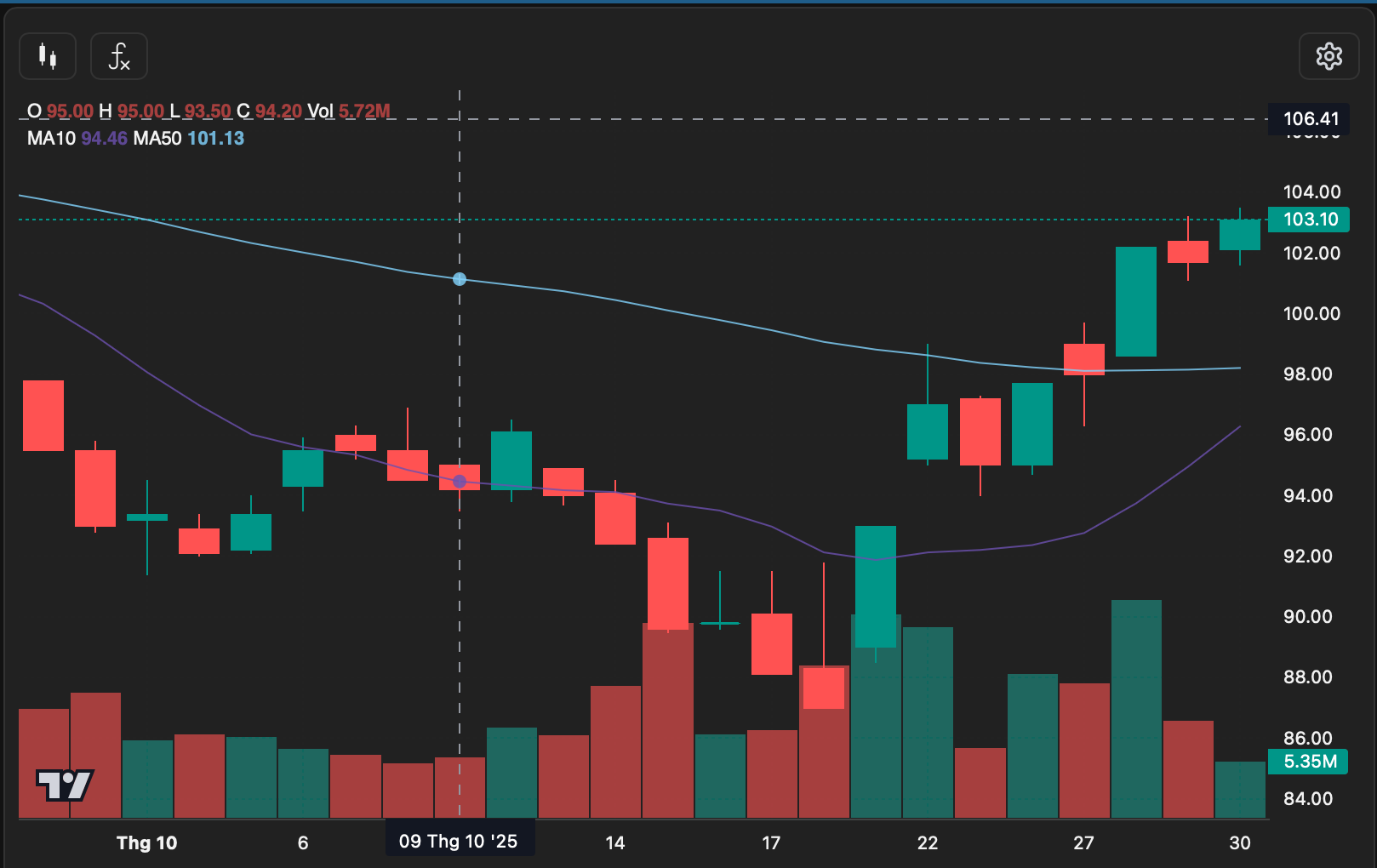Screen dimensions: 1377x868
Task: Click the 100.00 price axis label
Action: [1311, 314]
